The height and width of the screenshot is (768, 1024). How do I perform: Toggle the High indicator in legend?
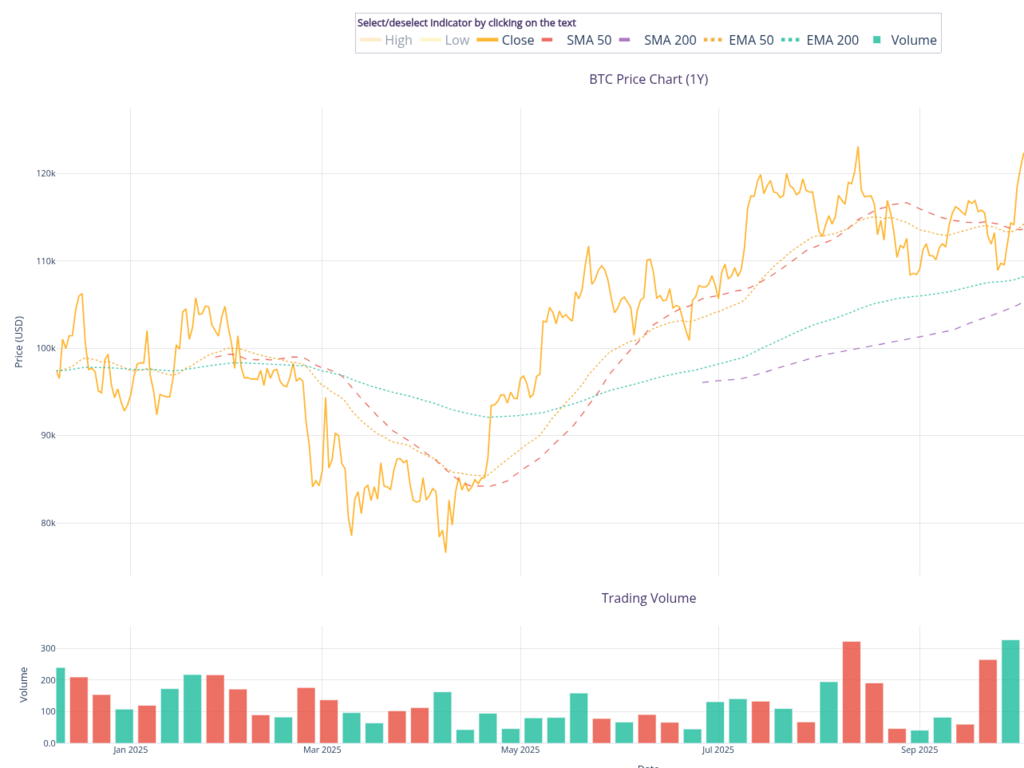click(398, 40)
